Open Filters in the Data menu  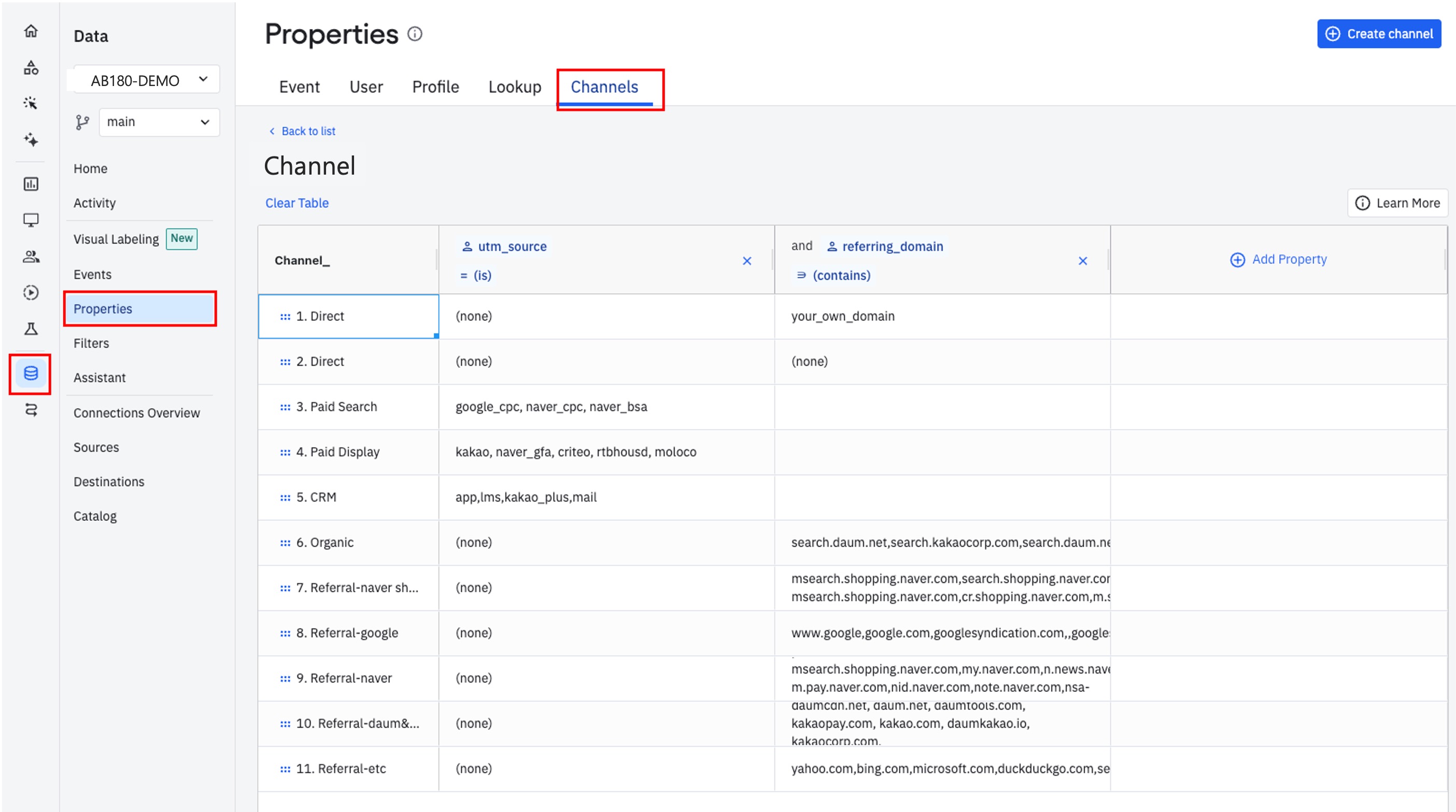91,343
